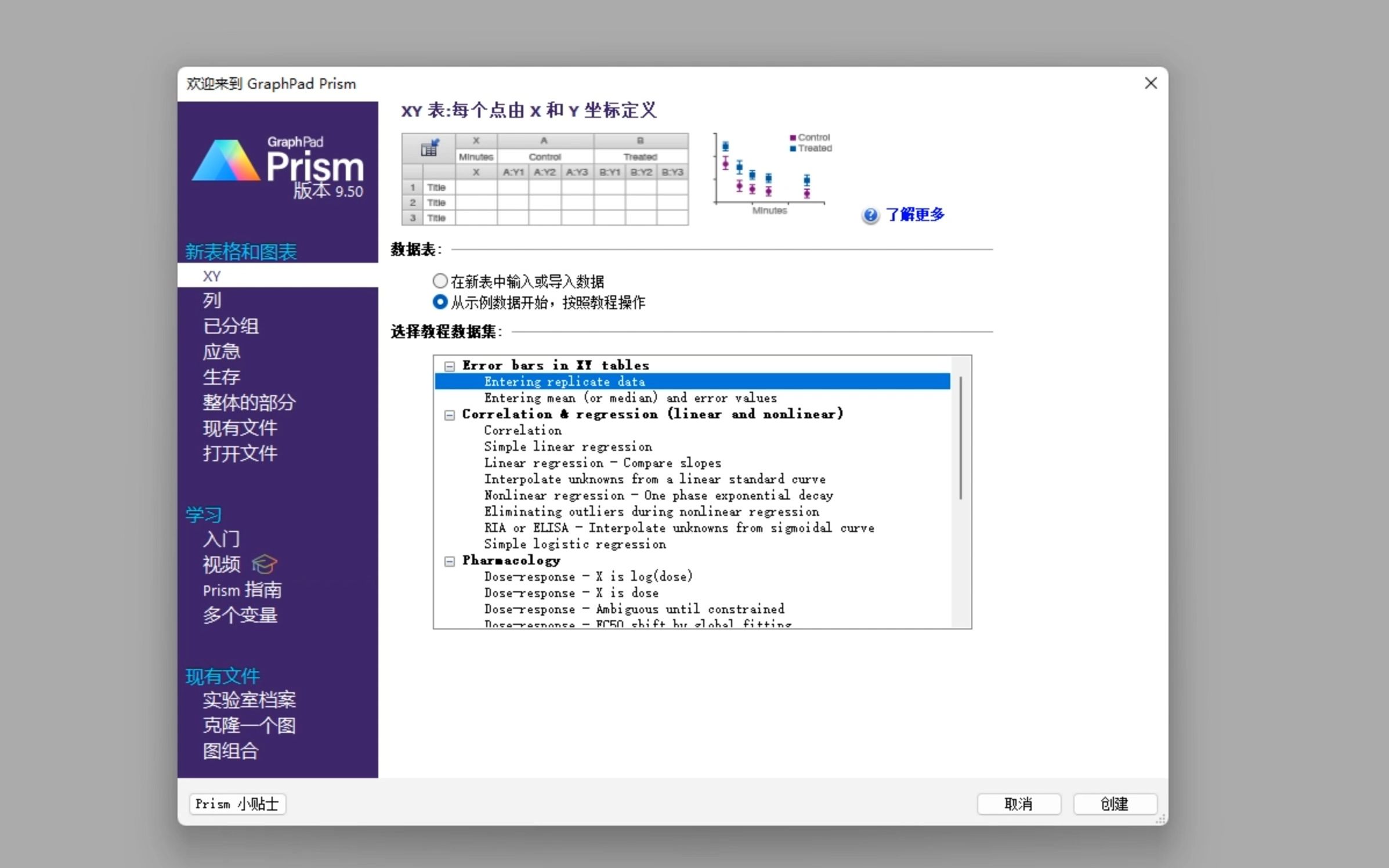Click the XY sample graph thumbnail
Image resolution: width=1389 pixels, height=868 pixels.
coord(773,174)
